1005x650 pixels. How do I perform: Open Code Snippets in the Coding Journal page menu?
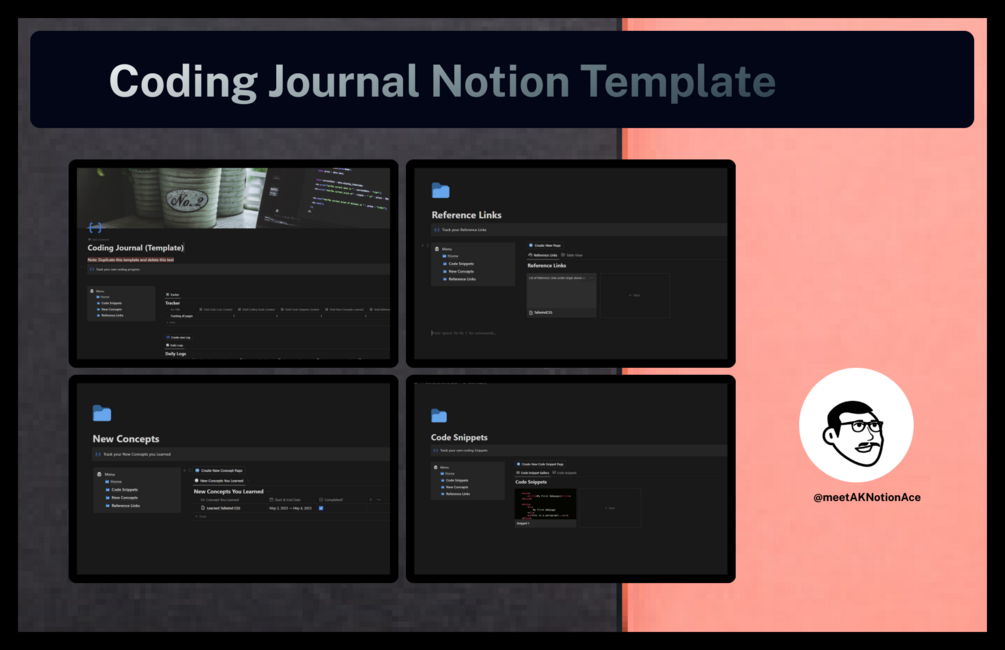coord(109,303)
